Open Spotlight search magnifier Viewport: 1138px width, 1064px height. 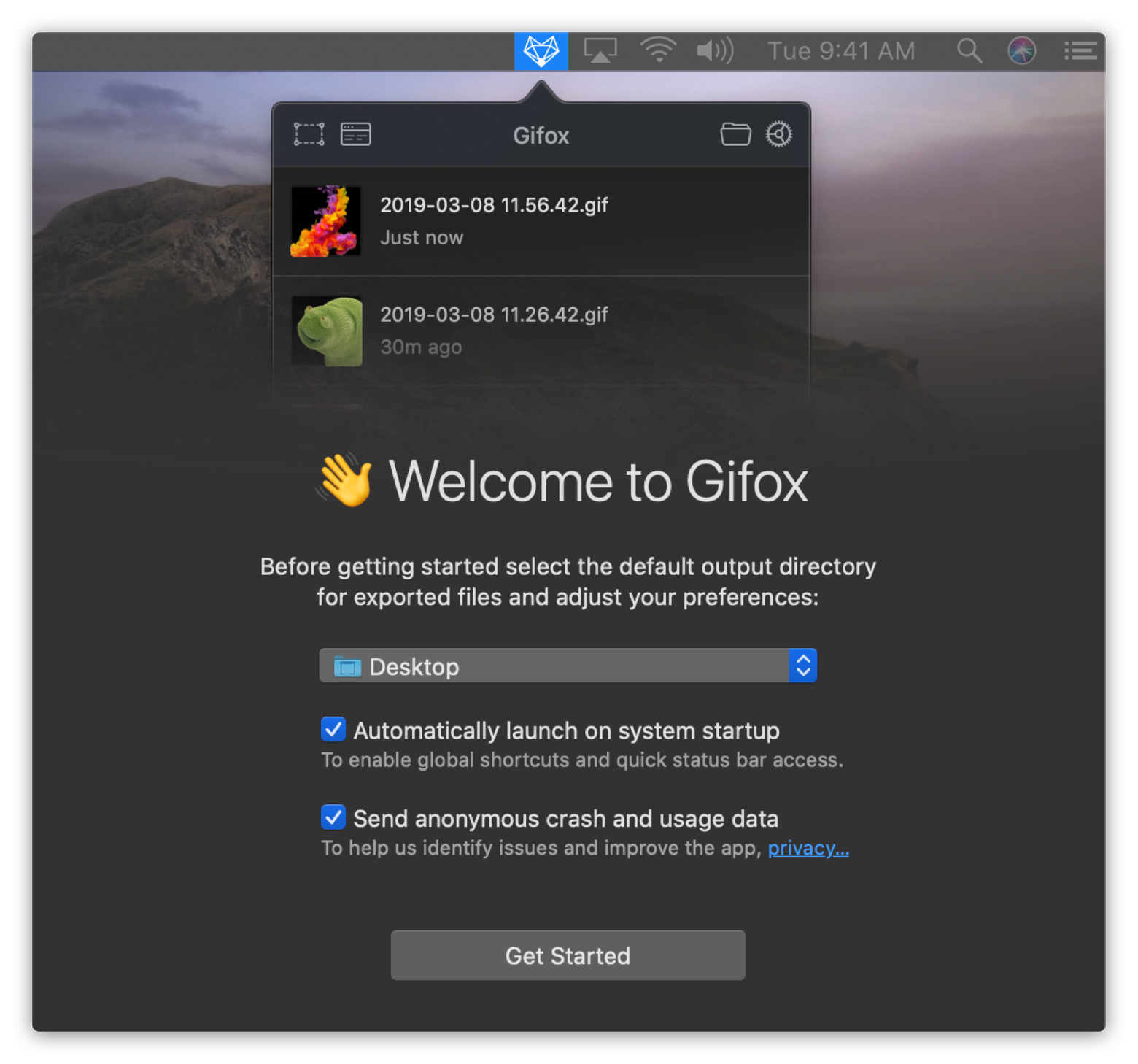[969, 50]
